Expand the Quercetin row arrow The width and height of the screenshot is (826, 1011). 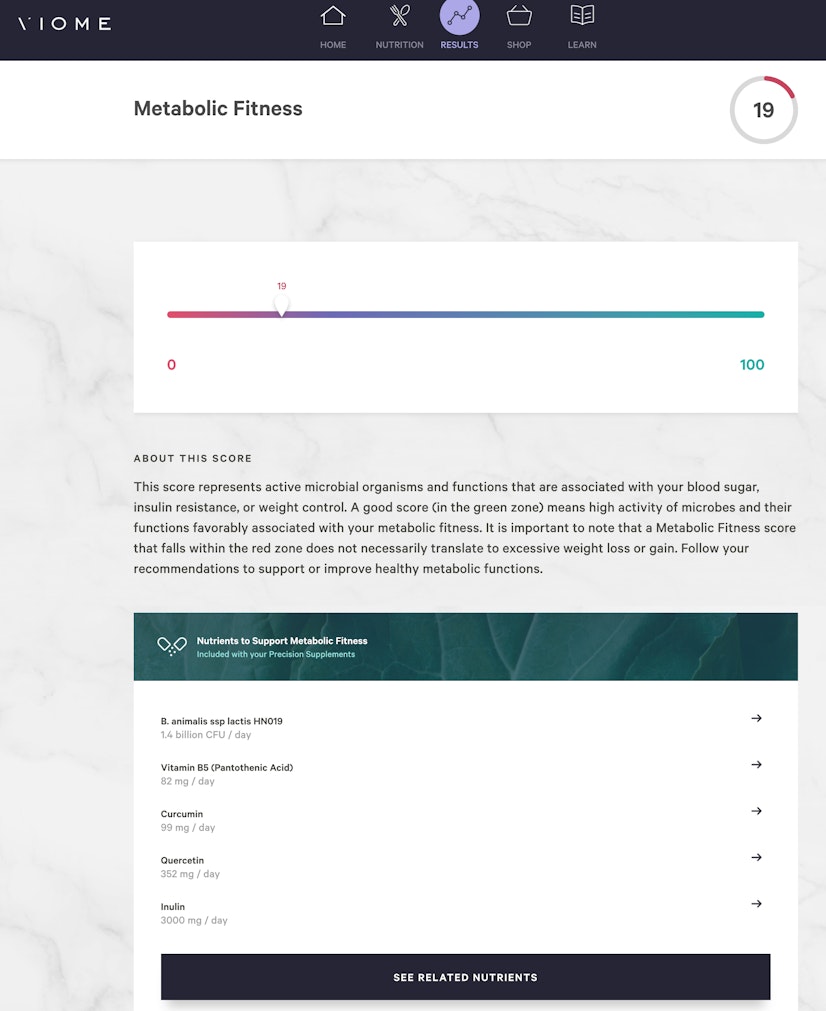757,857
